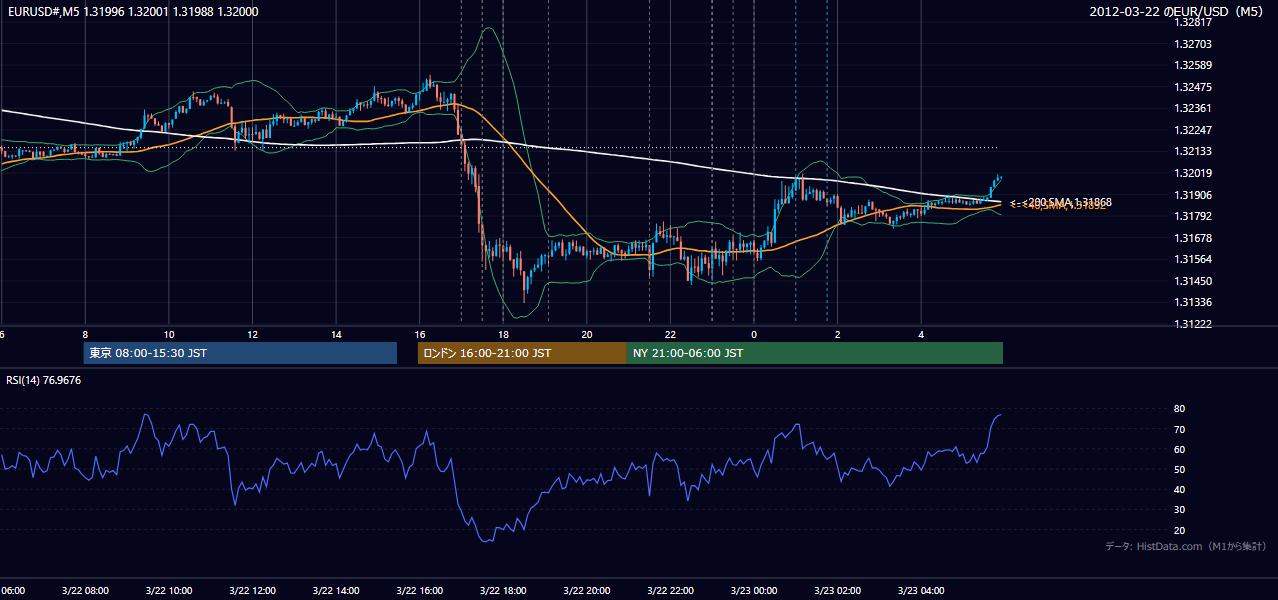Select the ロンドン 16:00-21:00 JST session bar
Viewport: 1278px width, 600px height.
tap(522, 353)
